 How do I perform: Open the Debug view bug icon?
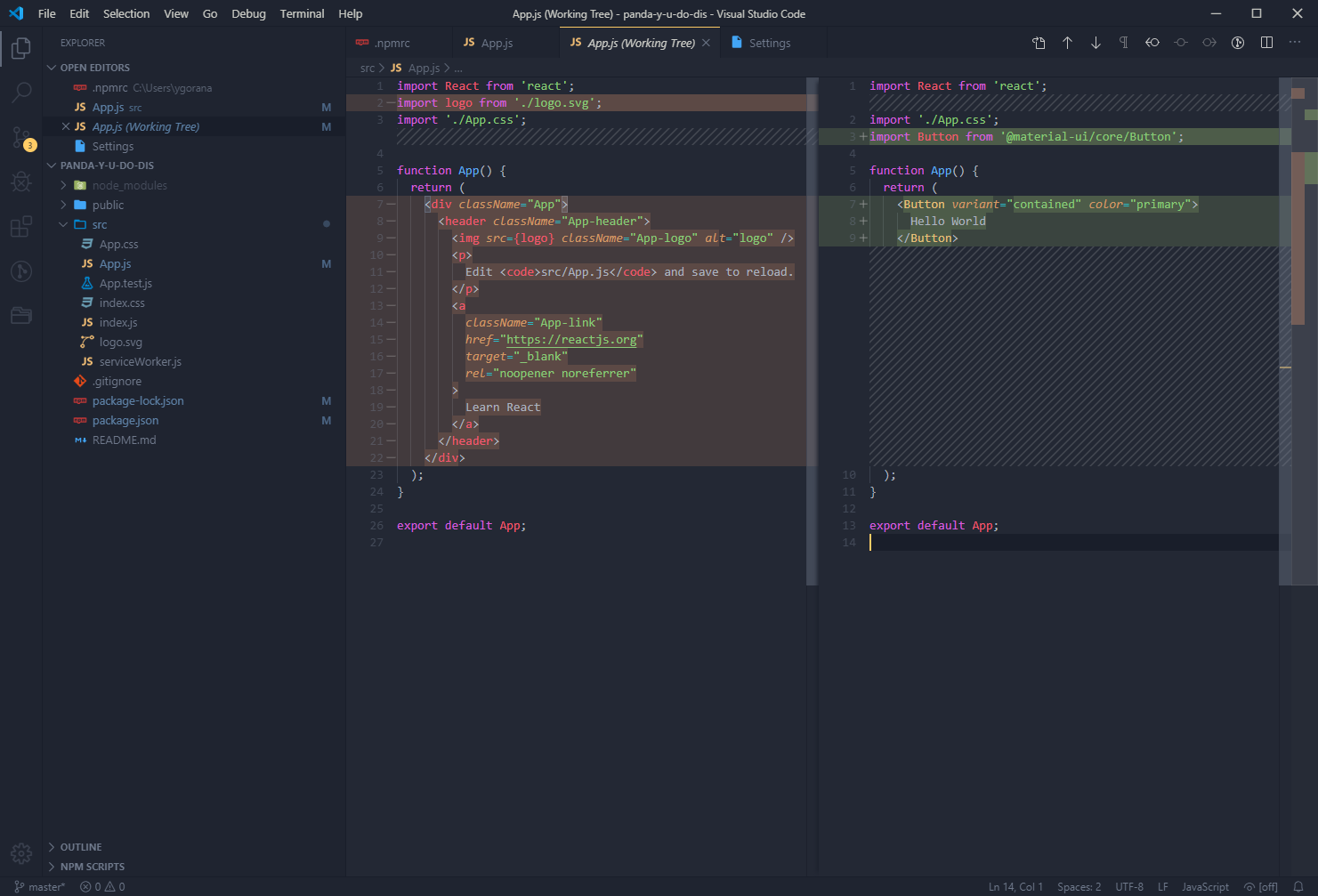[21, 182]
